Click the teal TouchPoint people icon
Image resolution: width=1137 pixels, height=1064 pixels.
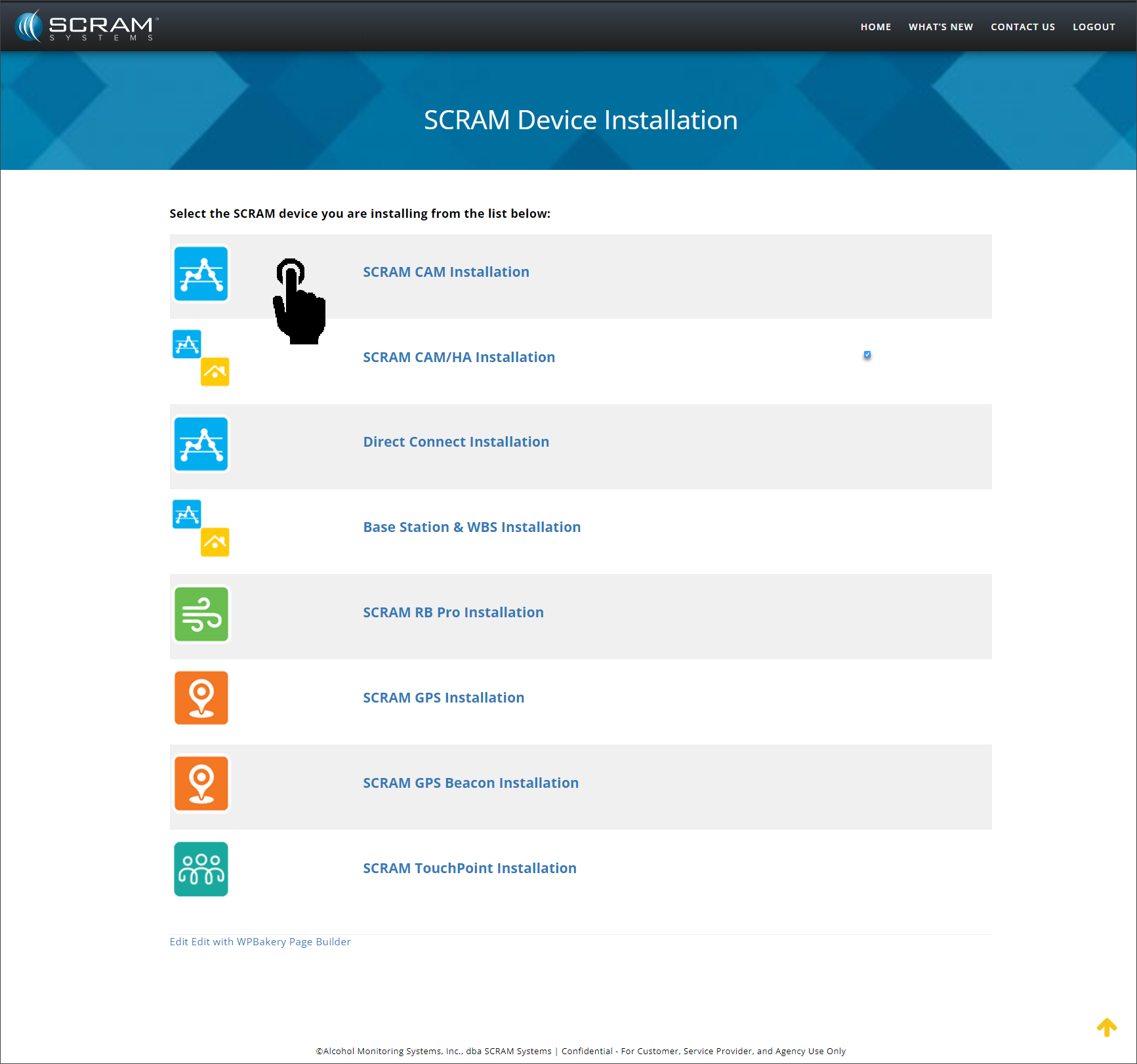201,869
